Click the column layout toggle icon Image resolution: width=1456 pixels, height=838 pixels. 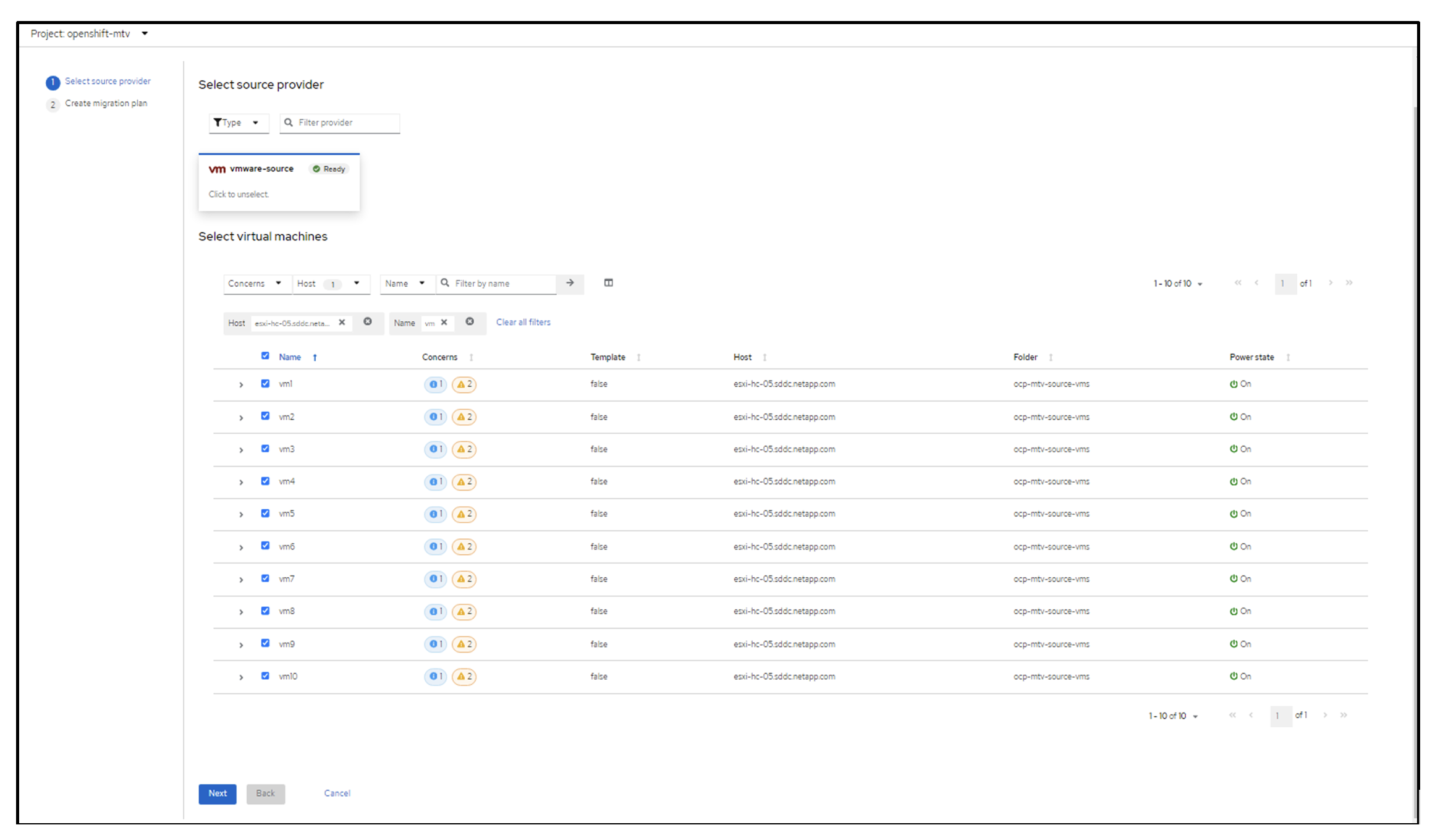pyautogui.click(x=609, y=283)
